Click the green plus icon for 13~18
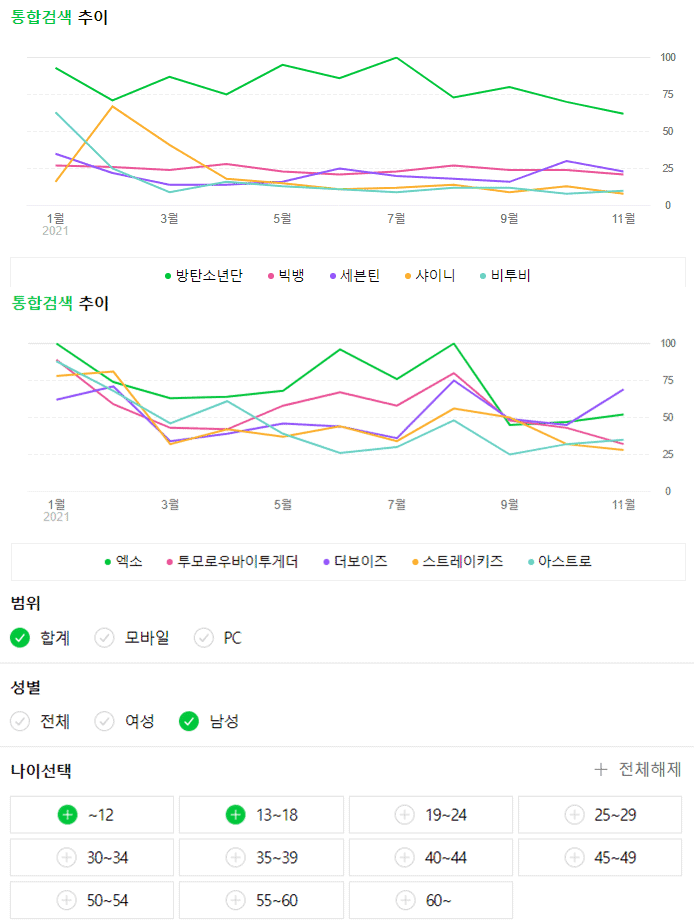This screenshot has width=694, height=924. point(235,815)
